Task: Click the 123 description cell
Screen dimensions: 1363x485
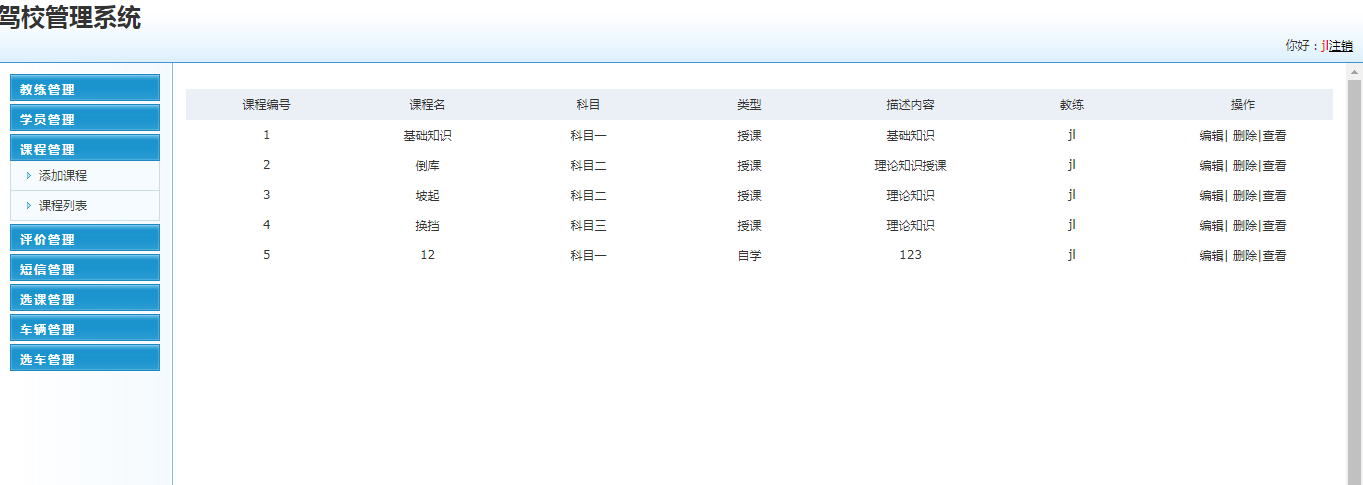Action: tap(910, 255)
